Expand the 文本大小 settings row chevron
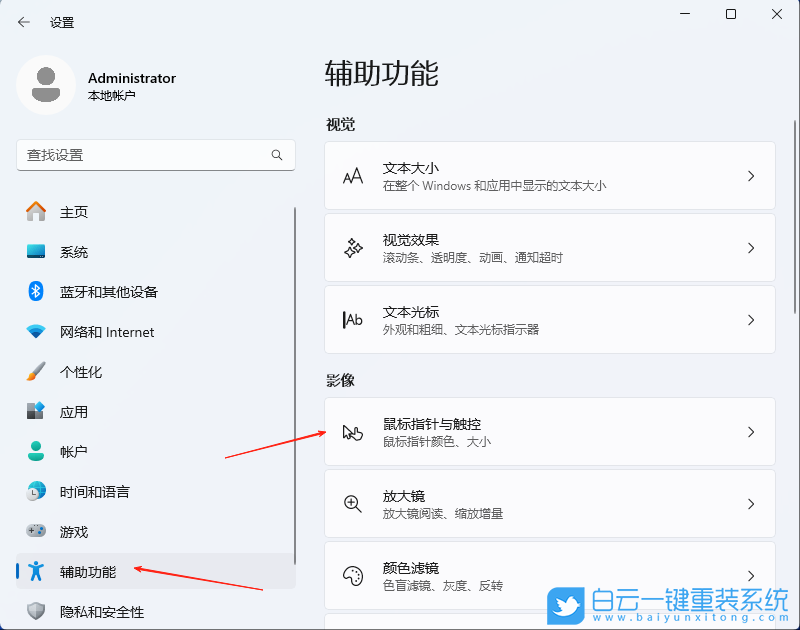The image size is (800, 630). pos(751,176)
